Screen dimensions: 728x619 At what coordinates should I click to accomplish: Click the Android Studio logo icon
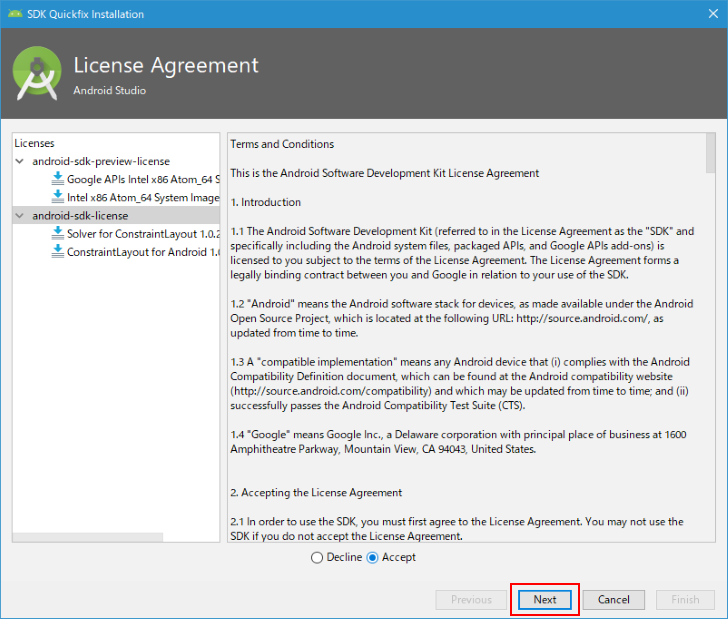point(37,72)
